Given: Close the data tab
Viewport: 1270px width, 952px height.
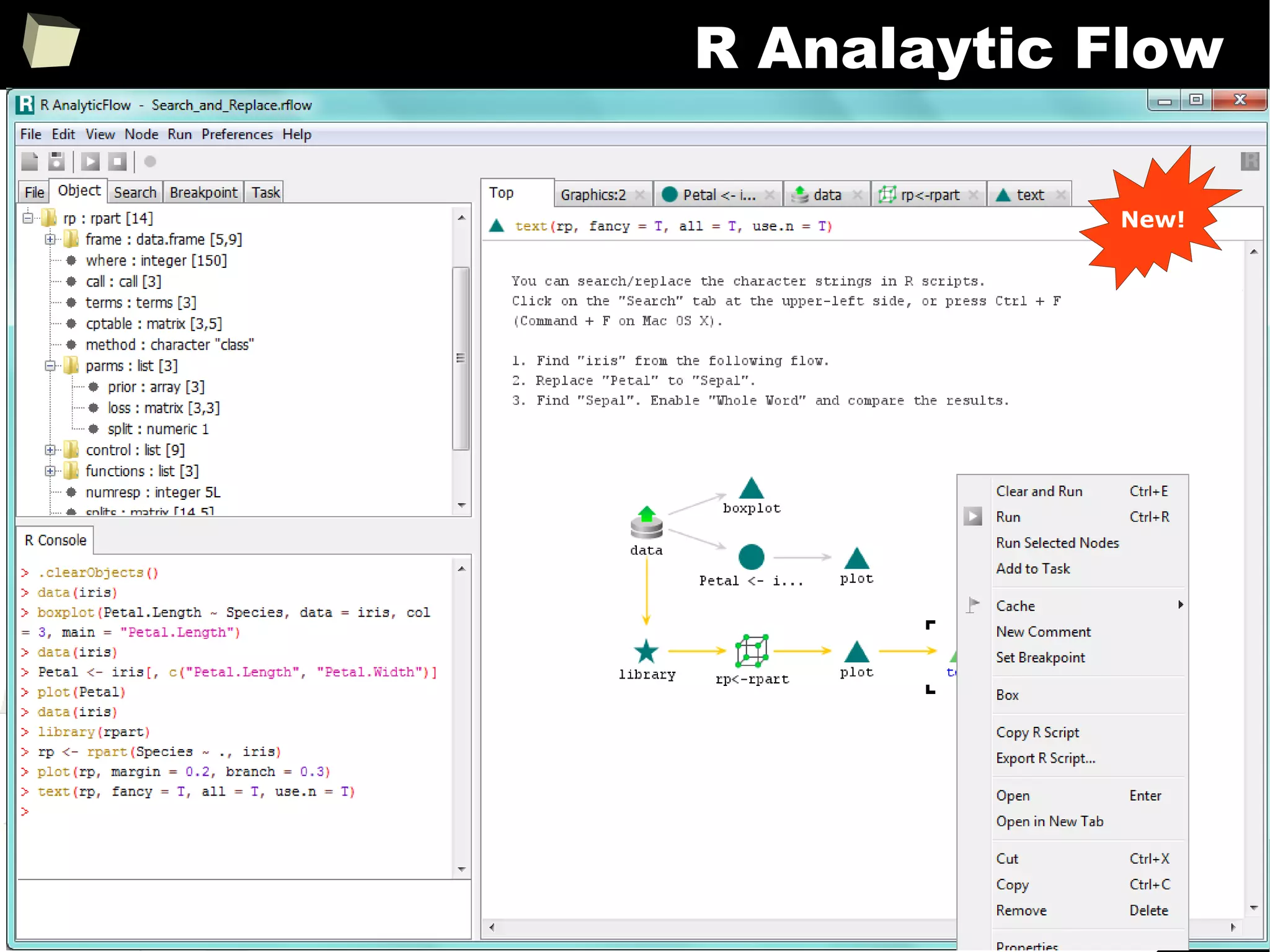Looking at the screenshot, I should pos(858,195).
